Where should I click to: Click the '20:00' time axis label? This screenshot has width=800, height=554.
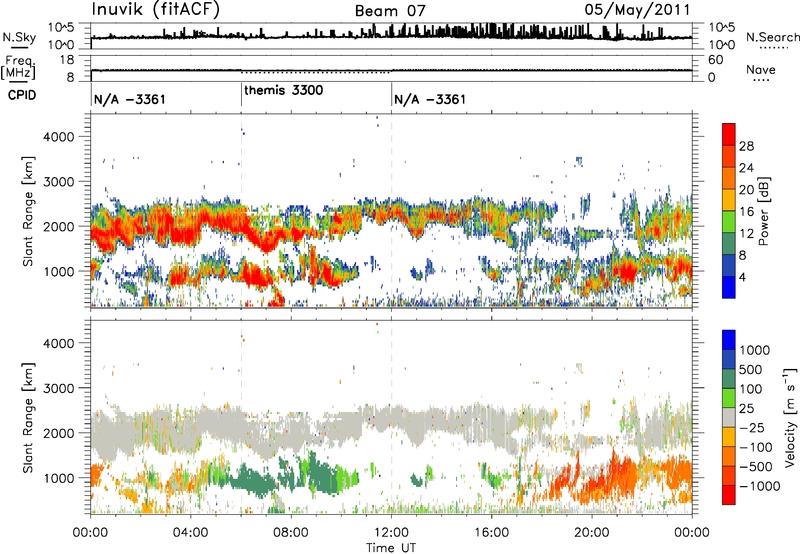(x=592, y=533)
